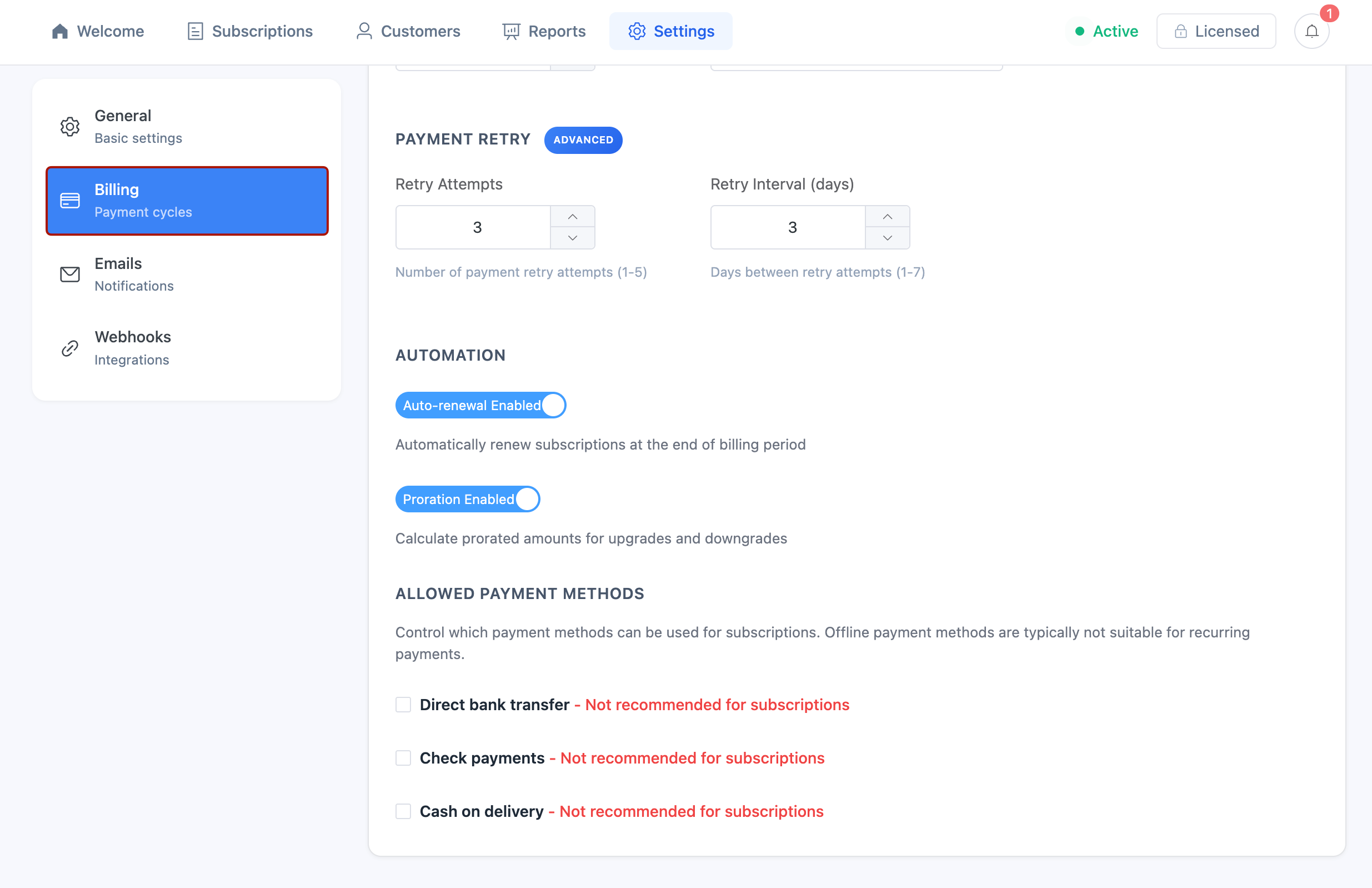Click the Webhooks link icon

click(x=70, y=347)
